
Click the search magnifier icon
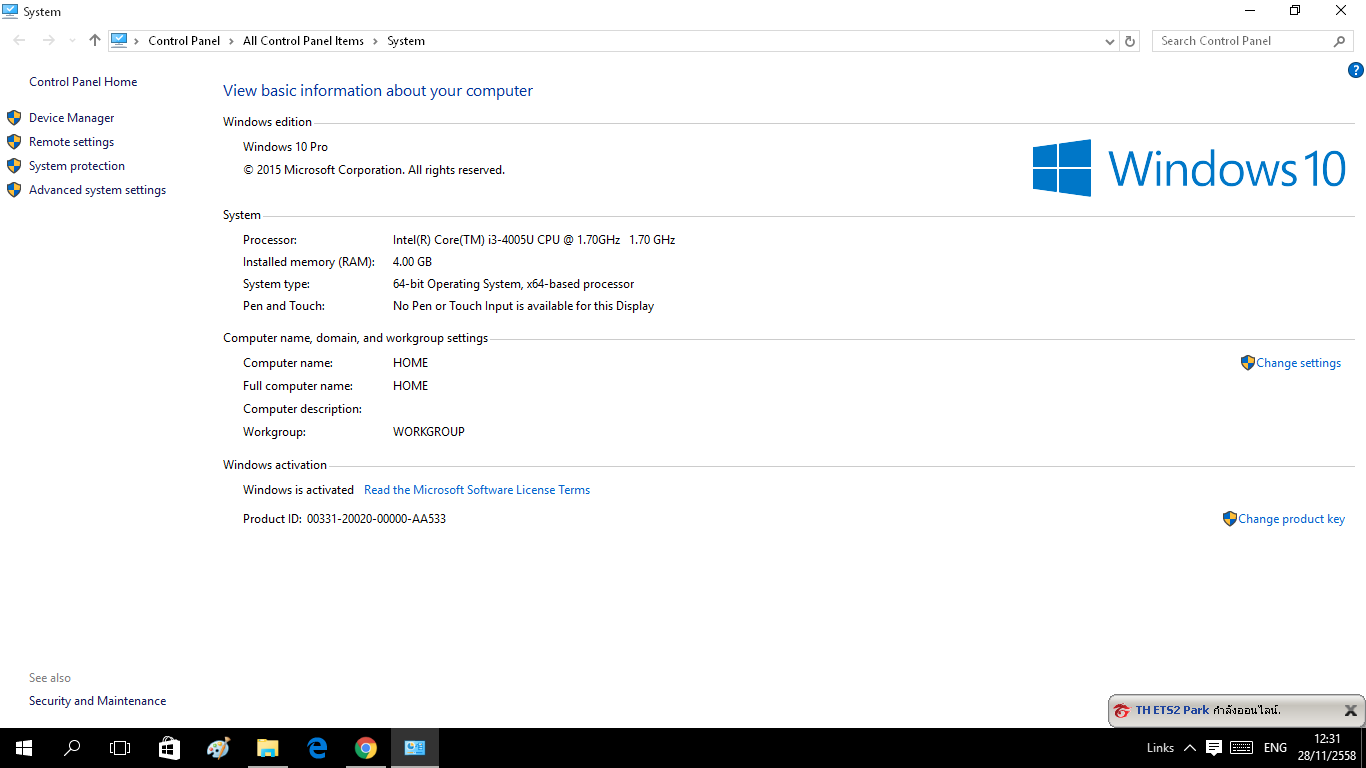[1340, 41]
